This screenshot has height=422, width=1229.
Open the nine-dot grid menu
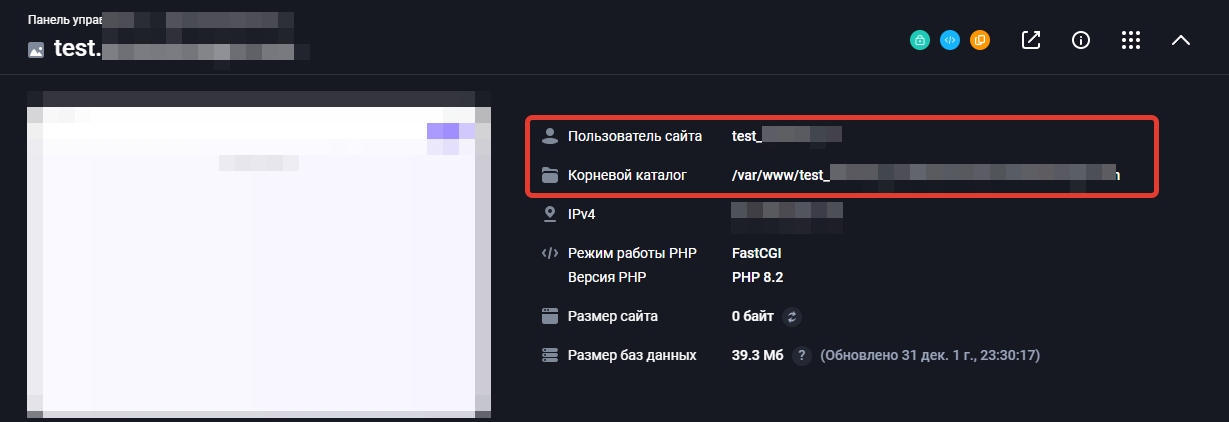point(1131,41)
